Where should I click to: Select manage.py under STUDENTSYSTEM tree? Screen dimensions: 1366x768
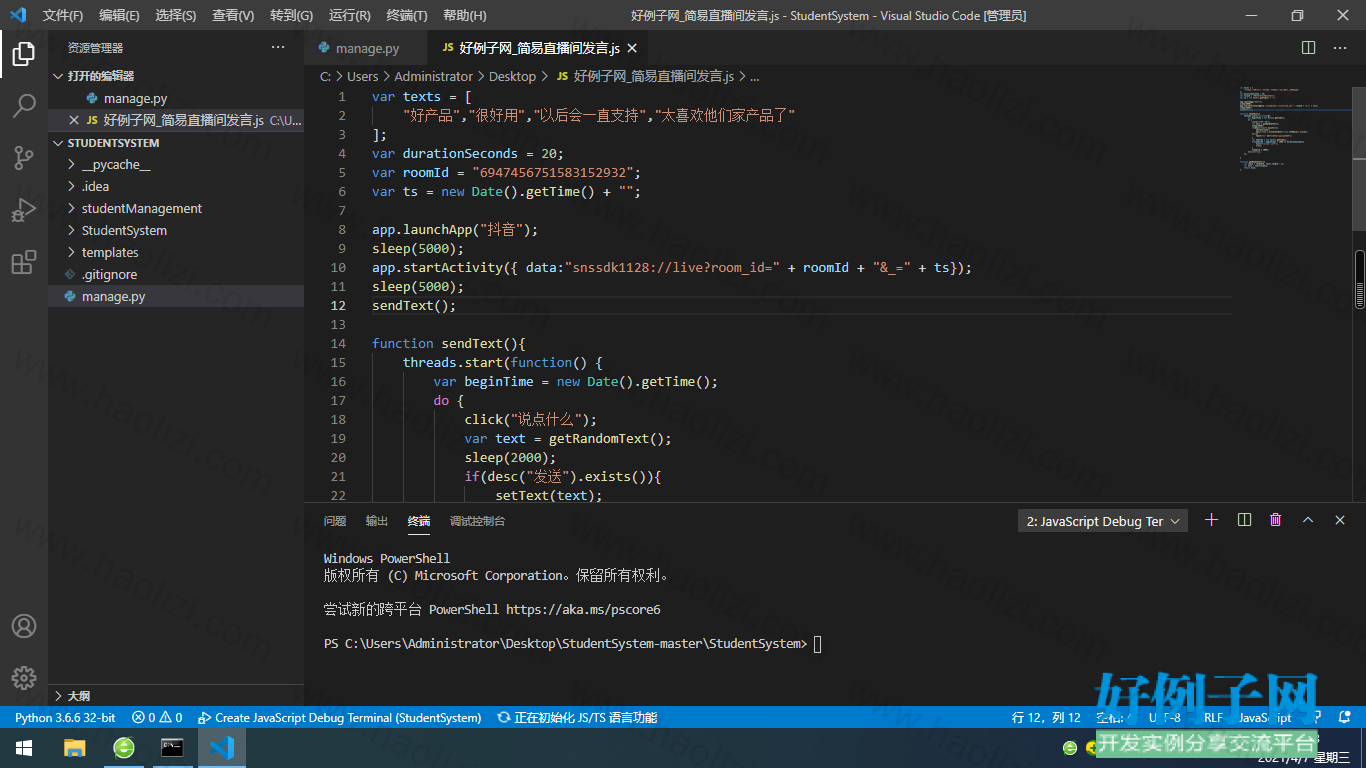(176, 297)
